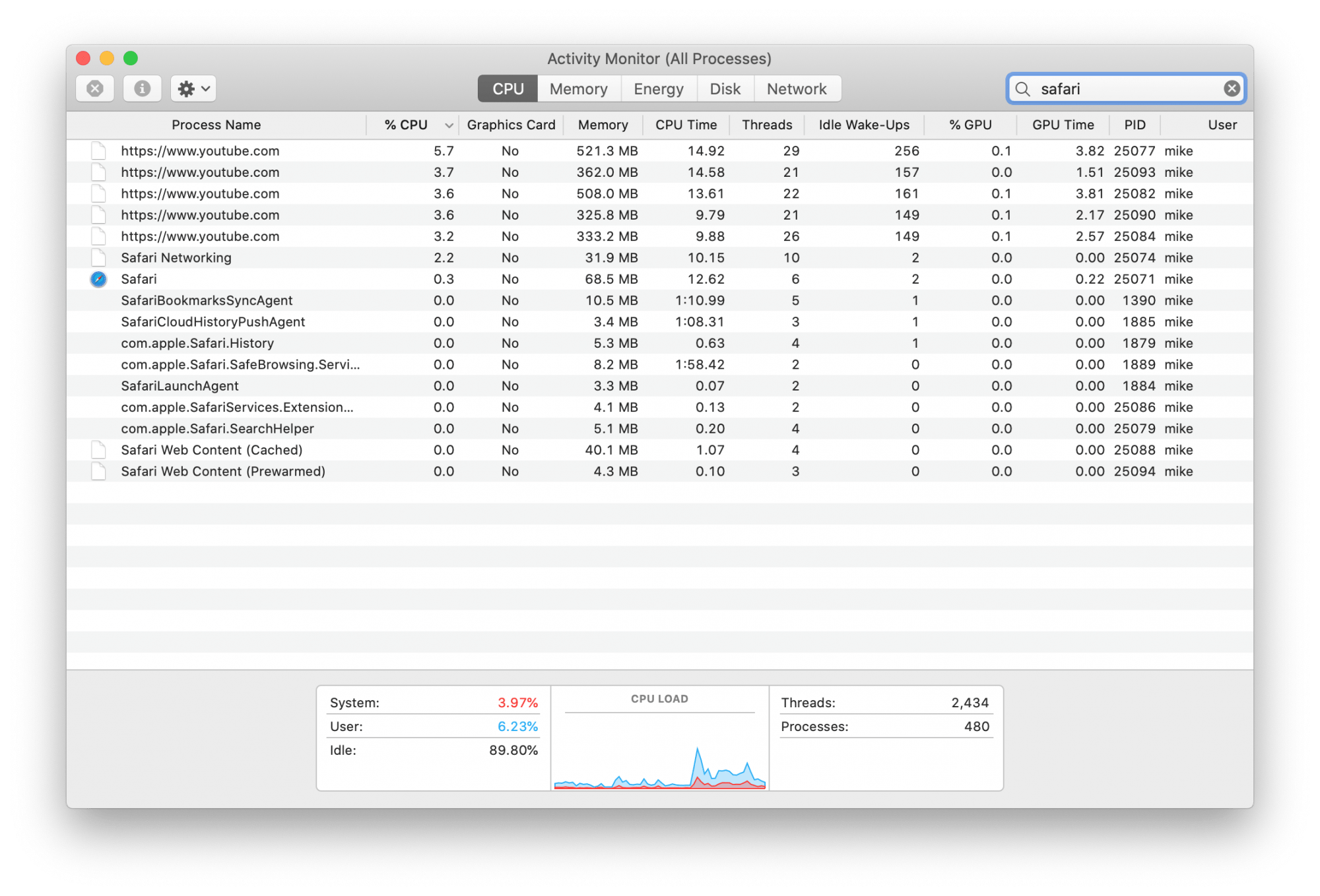The image size is (1320, 896).
Task: Open the process info inspector icon
Action: 142,88
